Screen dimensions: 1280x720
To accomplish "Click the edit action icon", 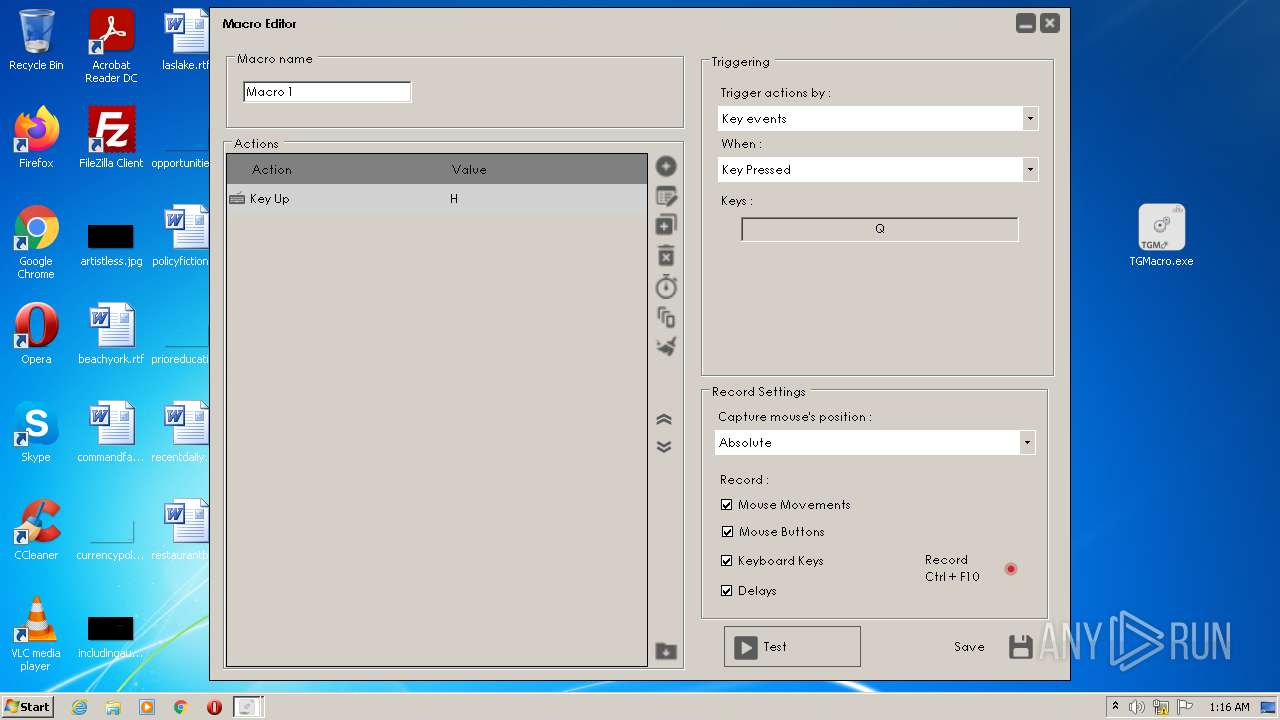I will 666,196.
